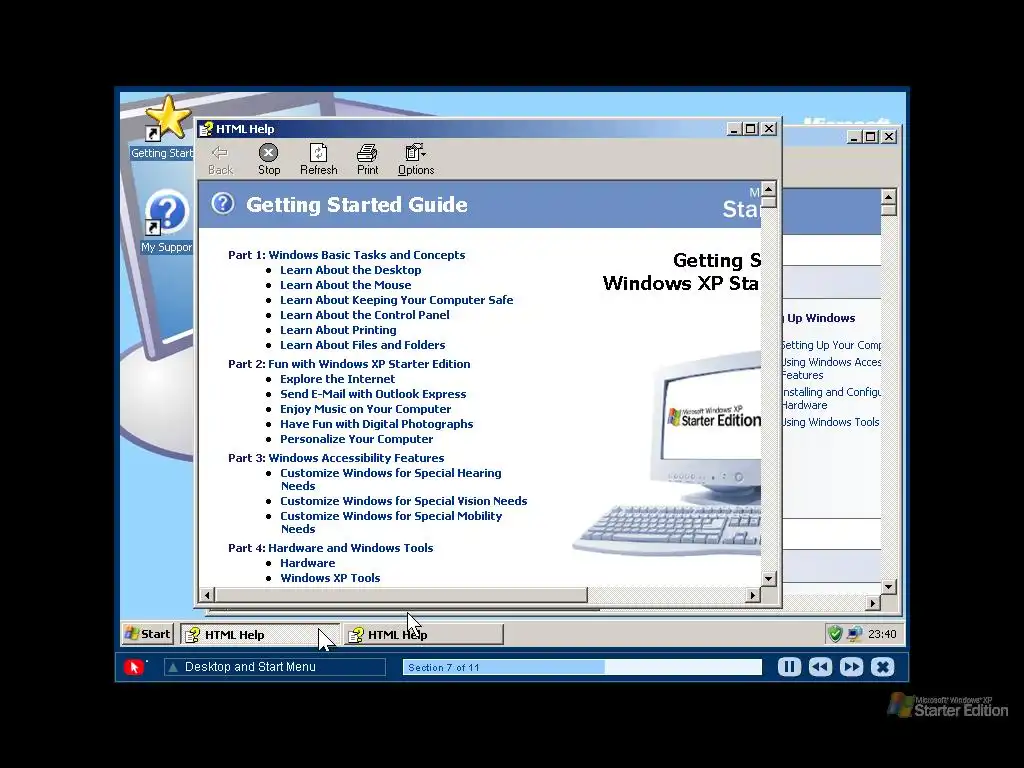Rewind to the previous tutorial section
Screen dimensions: 1024x768
[820, 667]
